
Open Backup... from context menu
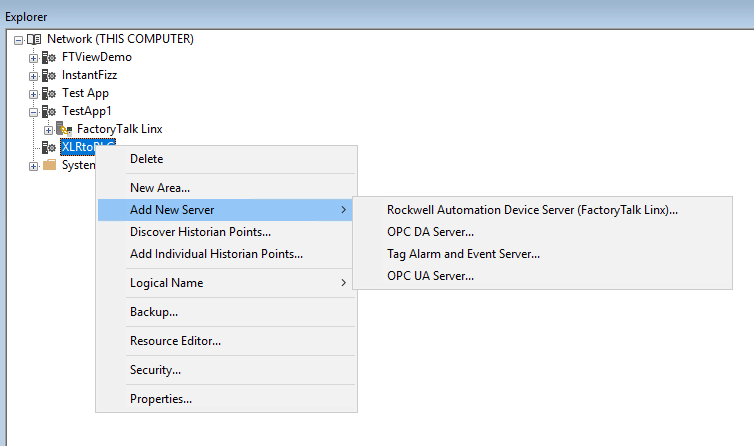(x=226, y=312)
